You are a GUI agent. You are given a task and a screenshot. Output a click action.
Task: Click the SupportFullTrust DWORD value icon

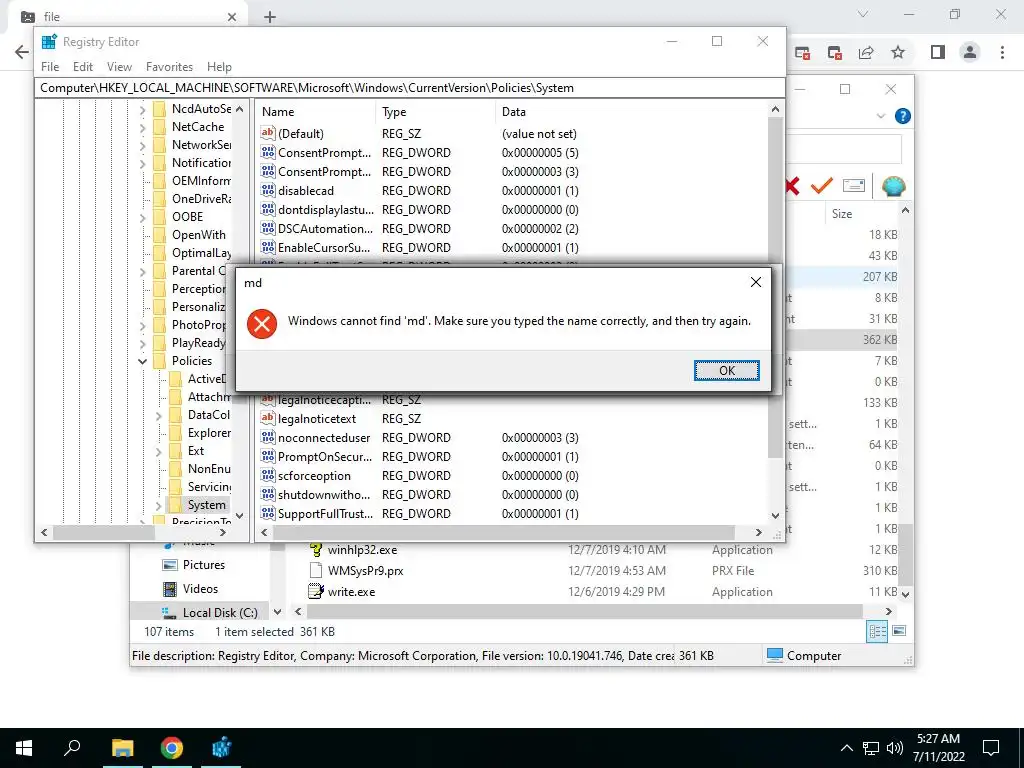coord(268,513)
